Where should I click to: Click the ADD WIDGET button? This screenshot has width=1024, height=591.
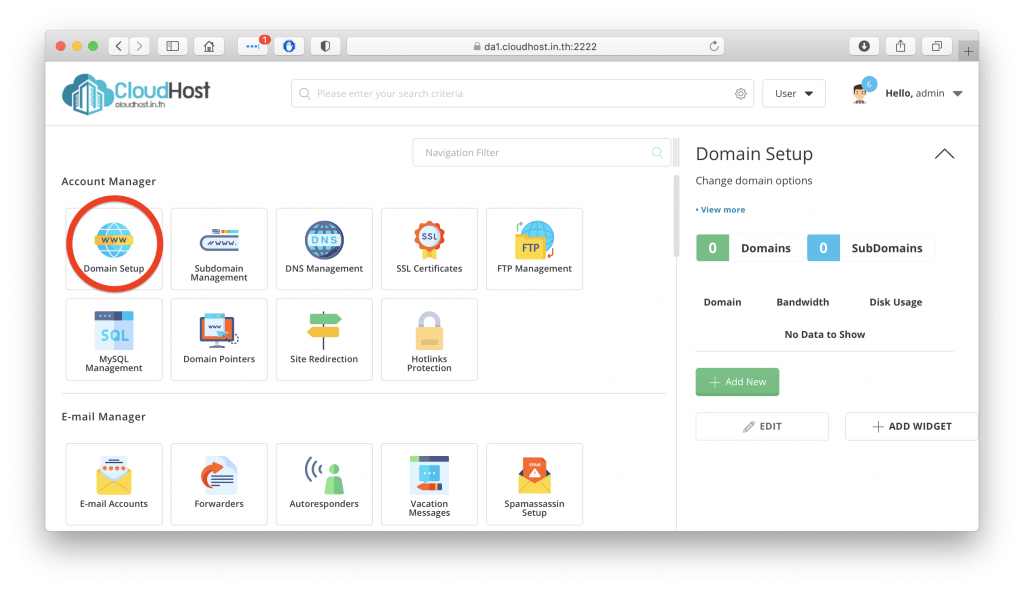(911, 427)
